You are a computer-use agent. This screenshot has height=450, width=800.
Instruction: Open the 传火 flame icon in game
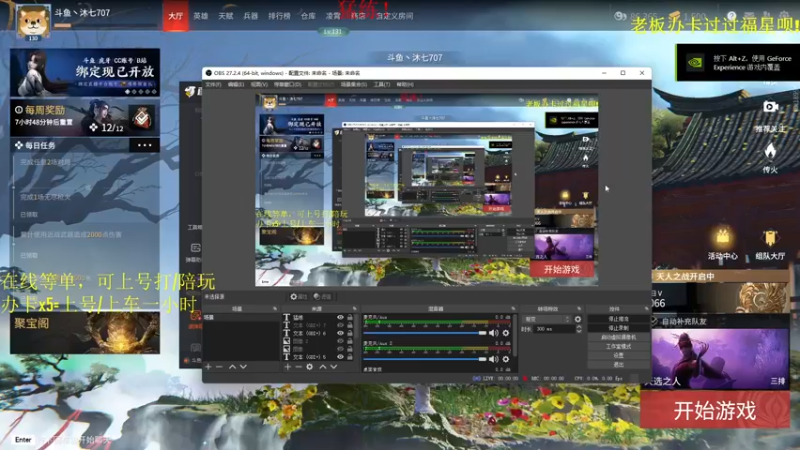[x=770, y=152]
